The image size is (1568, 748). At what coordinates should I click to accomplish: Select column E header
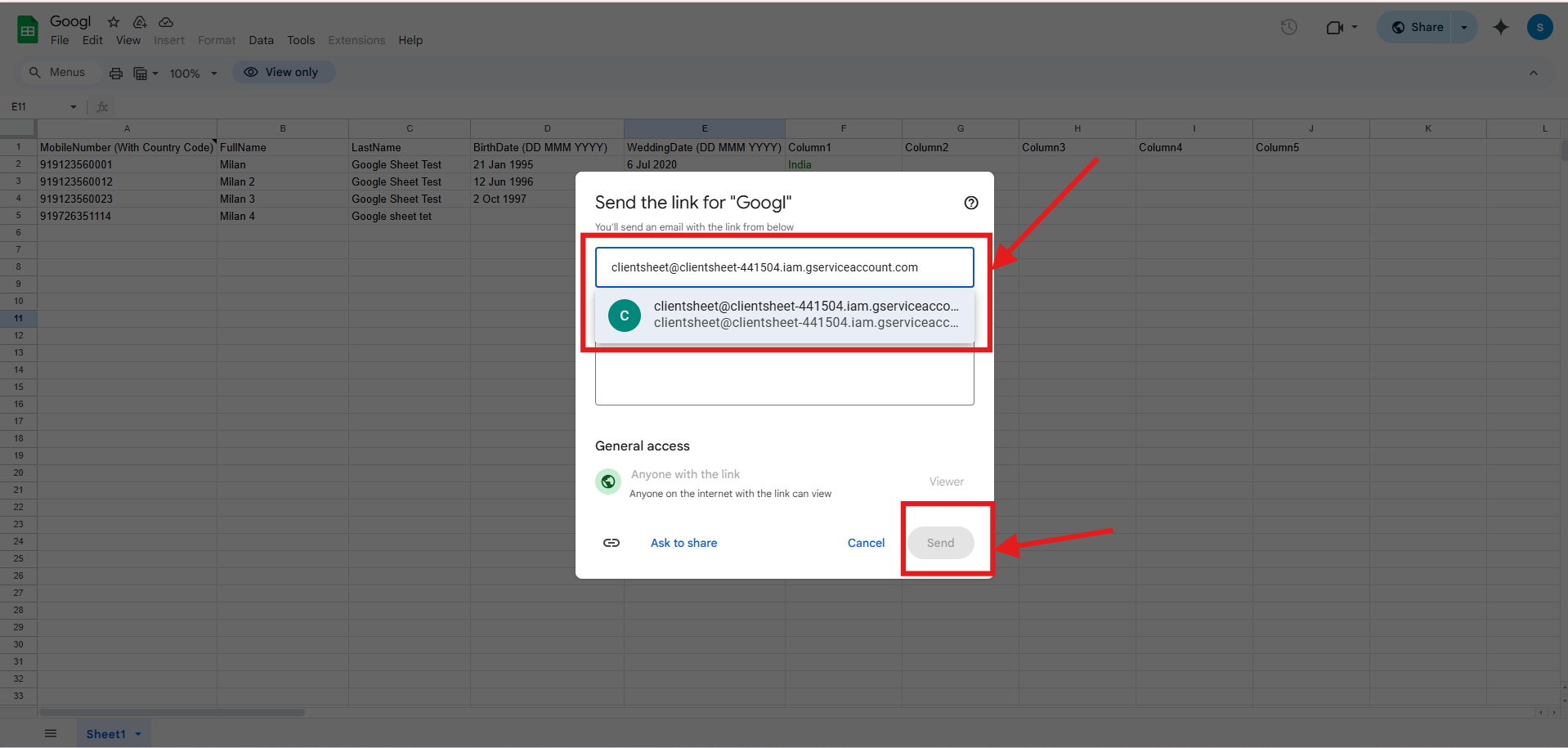tap(705, 128)
